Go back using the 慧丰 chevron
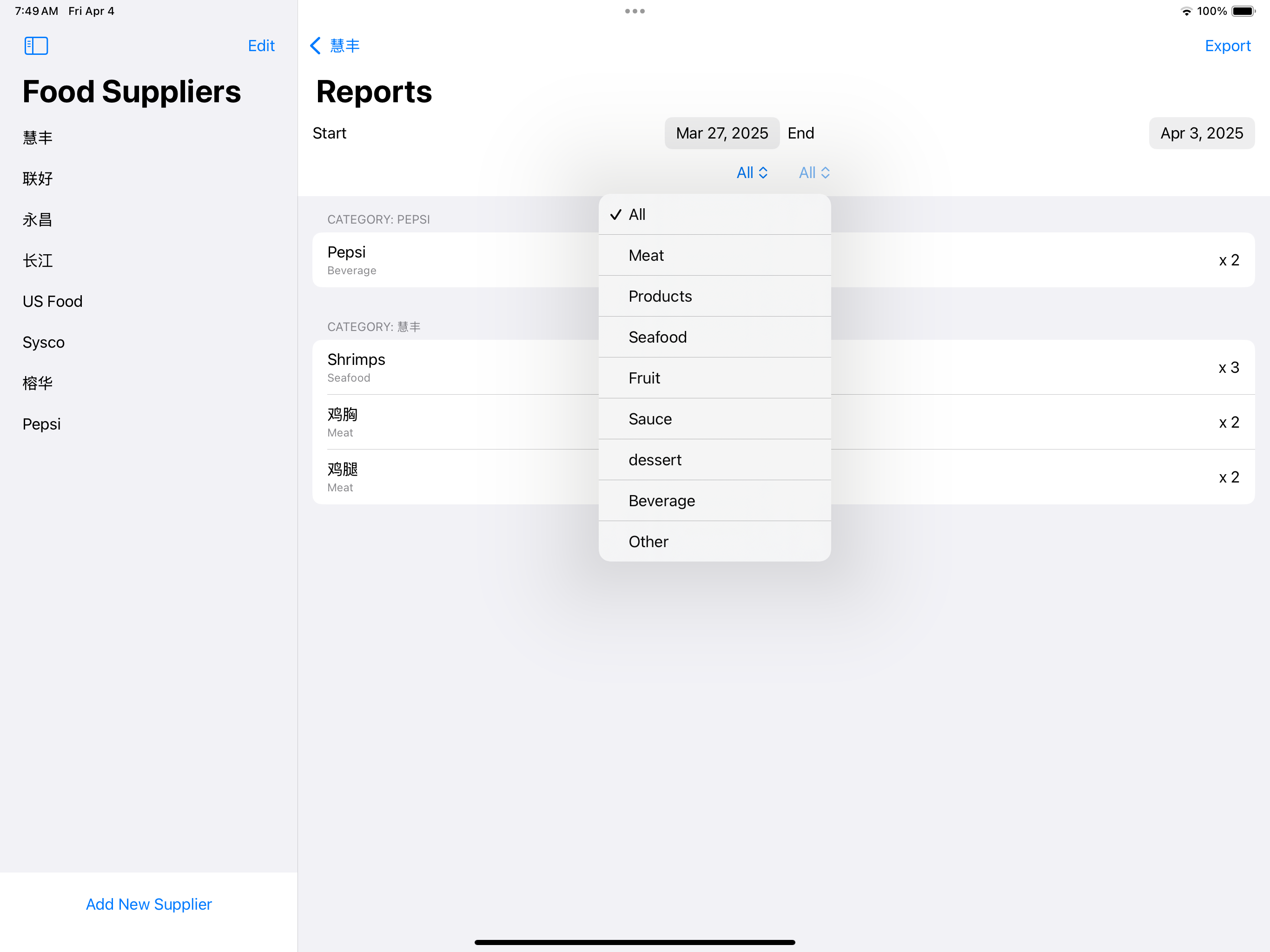Viewport: 1270px width, 952px height. pos(335,46)
